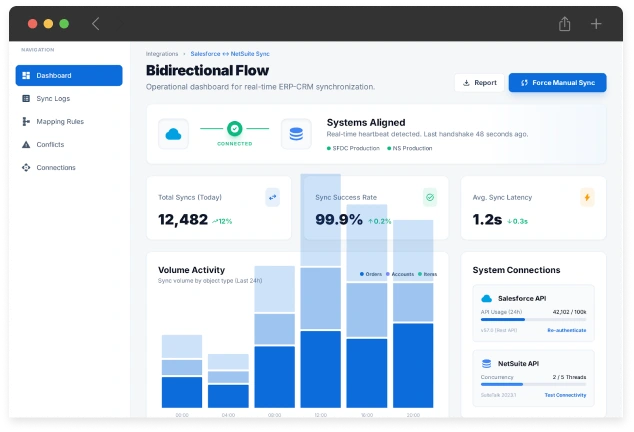Click the 00:00 chart bar
This screenshot has height=432, width=634.
pyautogui.click(x=182, y=371)
